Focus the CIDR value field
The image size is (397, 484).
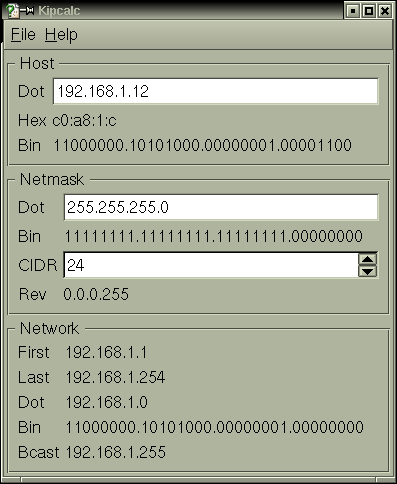[211, 265]
